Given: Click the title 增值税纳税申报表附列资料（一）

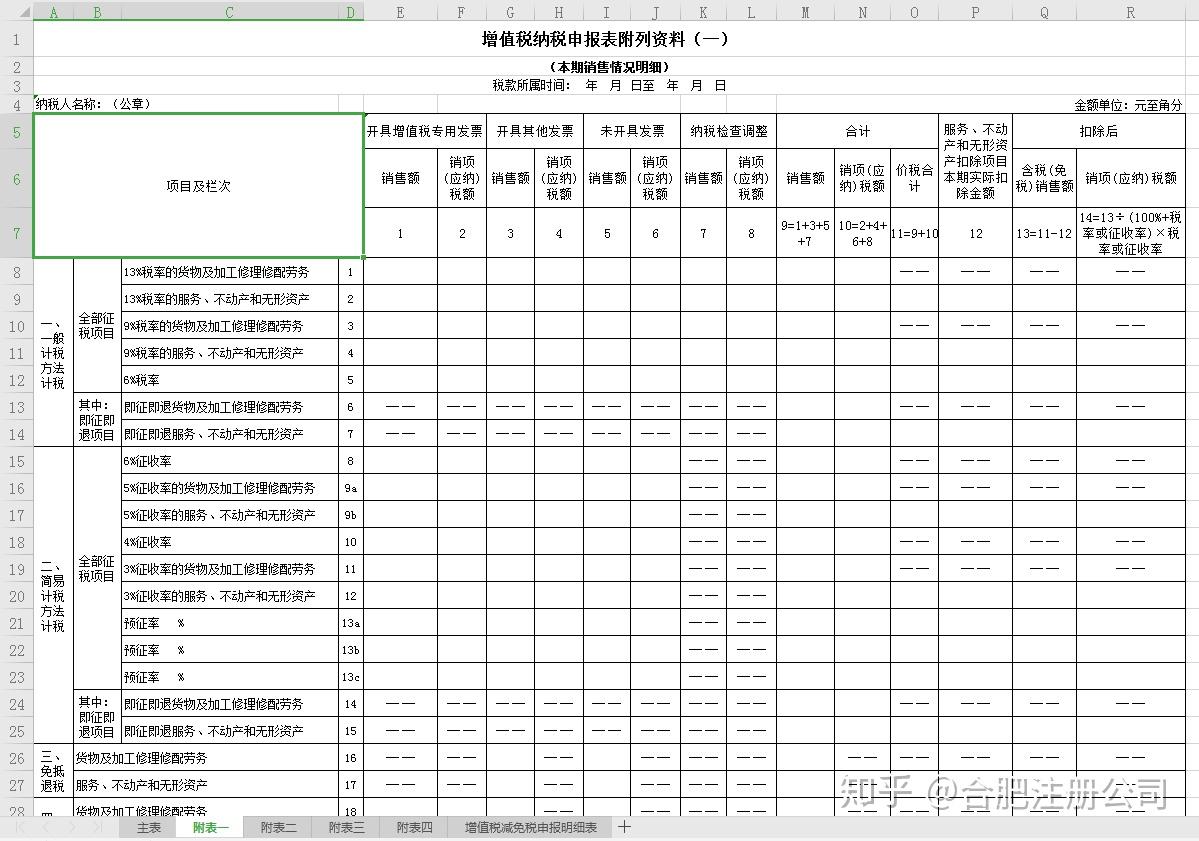Looking at the screenshot, I should coord(604,39).
